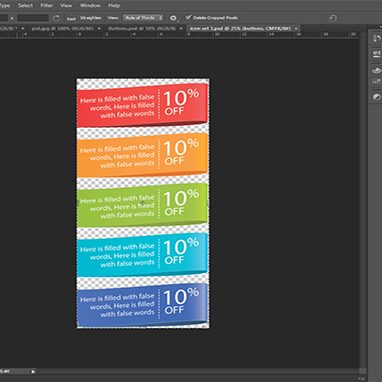Click the circular clear-ratio arrow icon in options bar
This screenshot has width=382, height=382.
point(56,18)
